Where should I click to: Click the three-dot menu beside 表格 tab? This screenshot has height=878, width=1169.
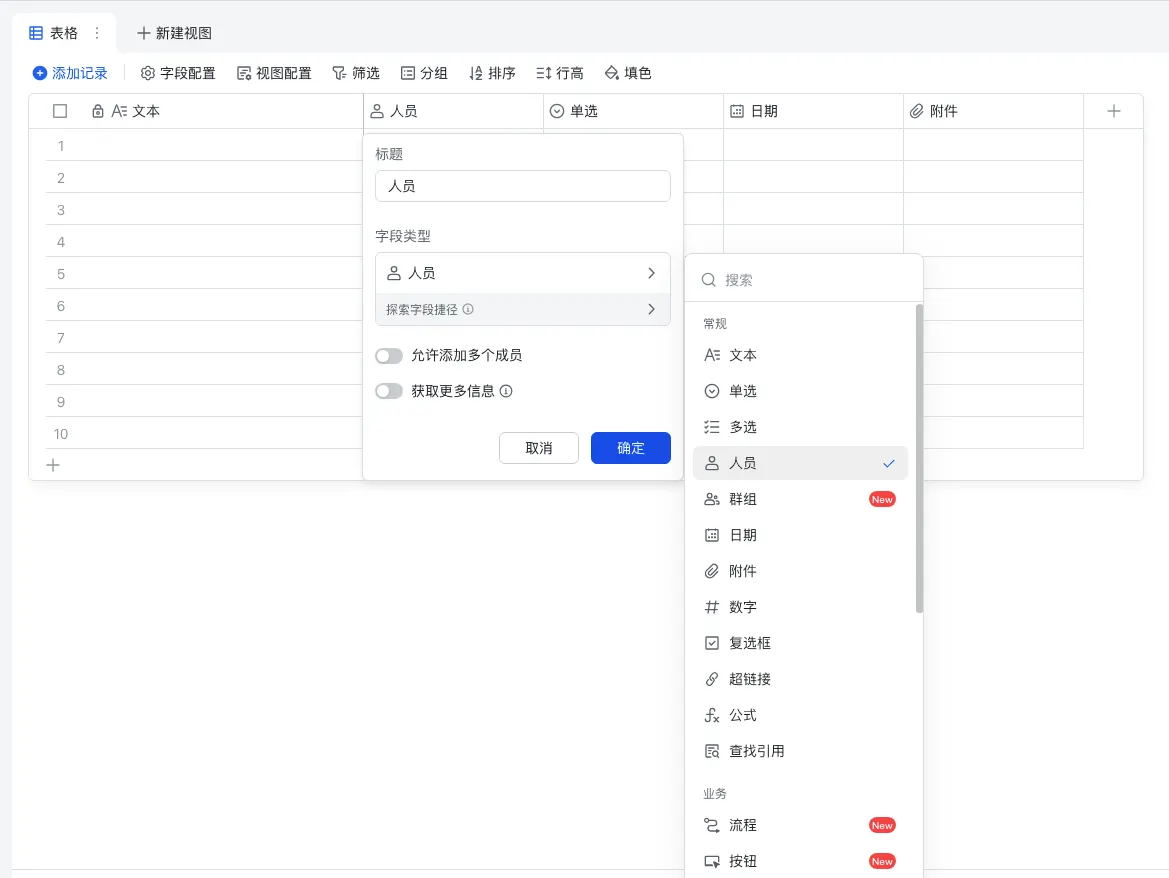tap(97, 33)
